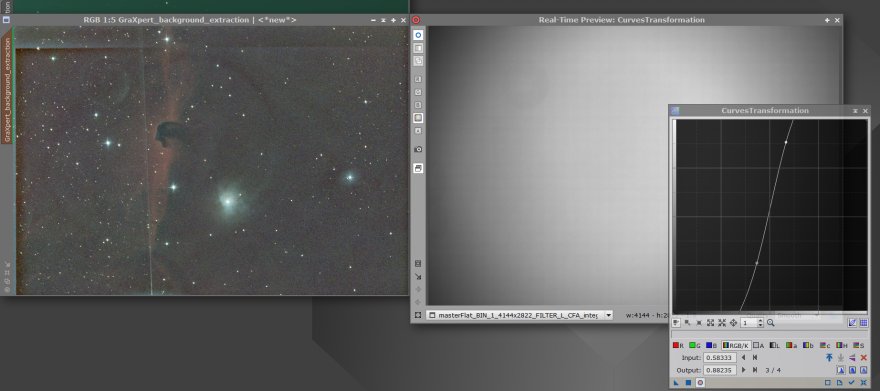This screenshot has height=391, width=880.
Task: Switch to the RGB/K channel curve
Action: click(x=736, y=346)
